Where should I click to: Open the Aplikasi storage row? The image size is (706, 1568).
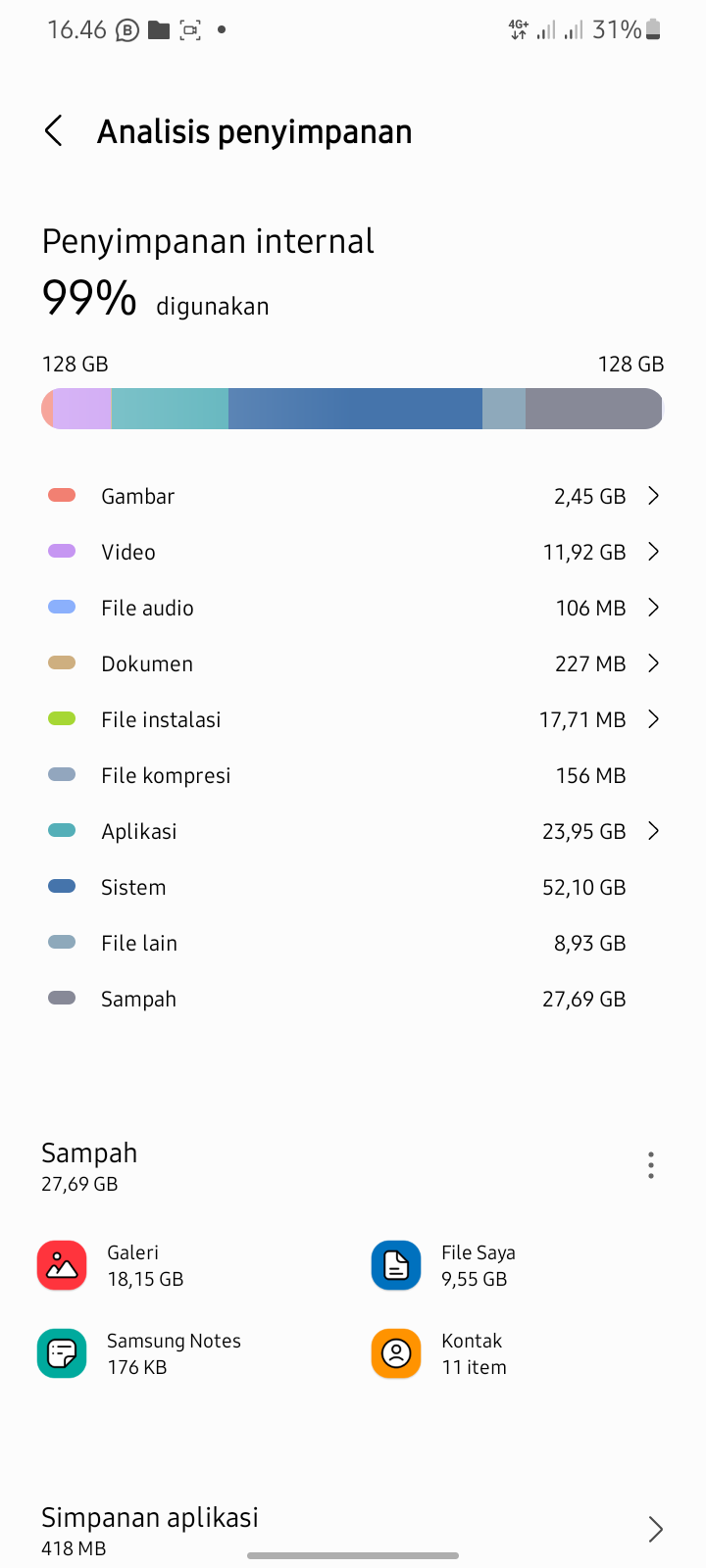353,831
